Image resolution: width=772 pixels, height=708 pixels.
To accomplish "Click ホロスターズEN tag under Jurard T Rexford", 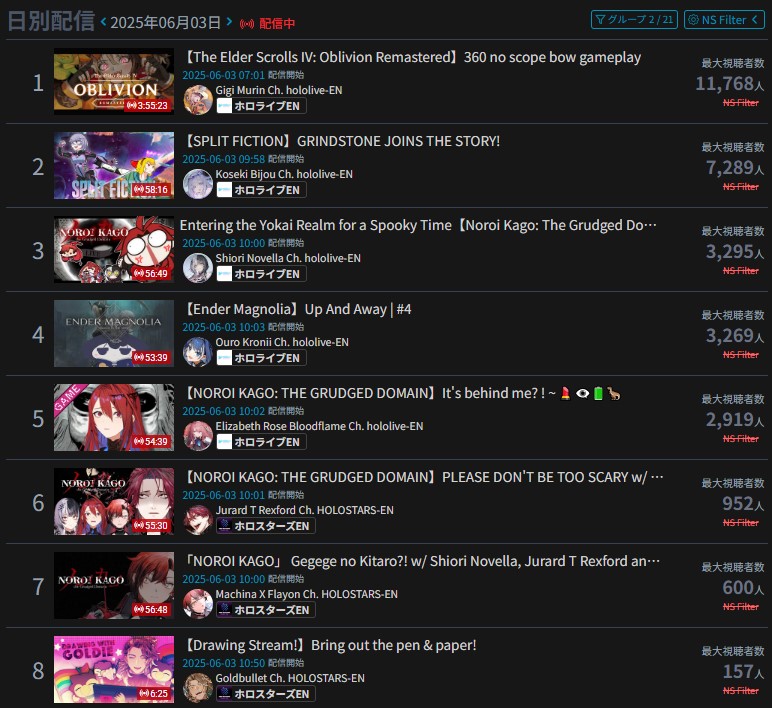I will point(266,526).
